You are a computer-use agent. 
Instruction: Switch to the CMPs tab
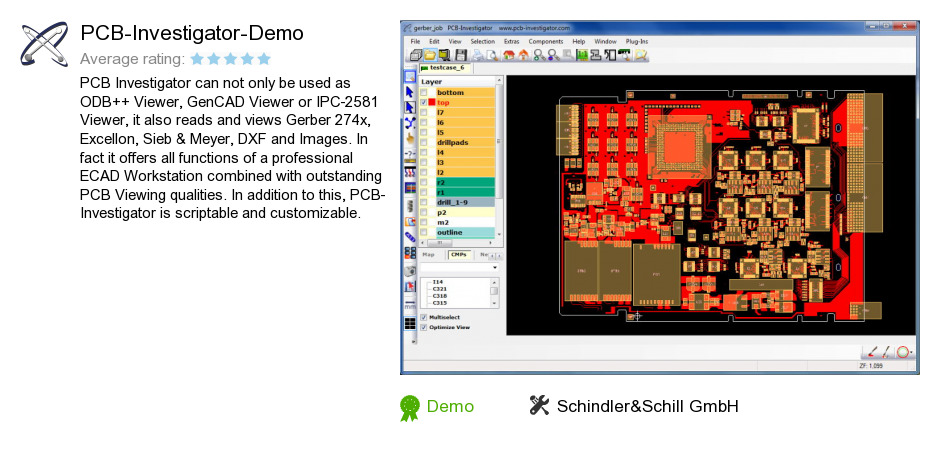coord(459,255)
